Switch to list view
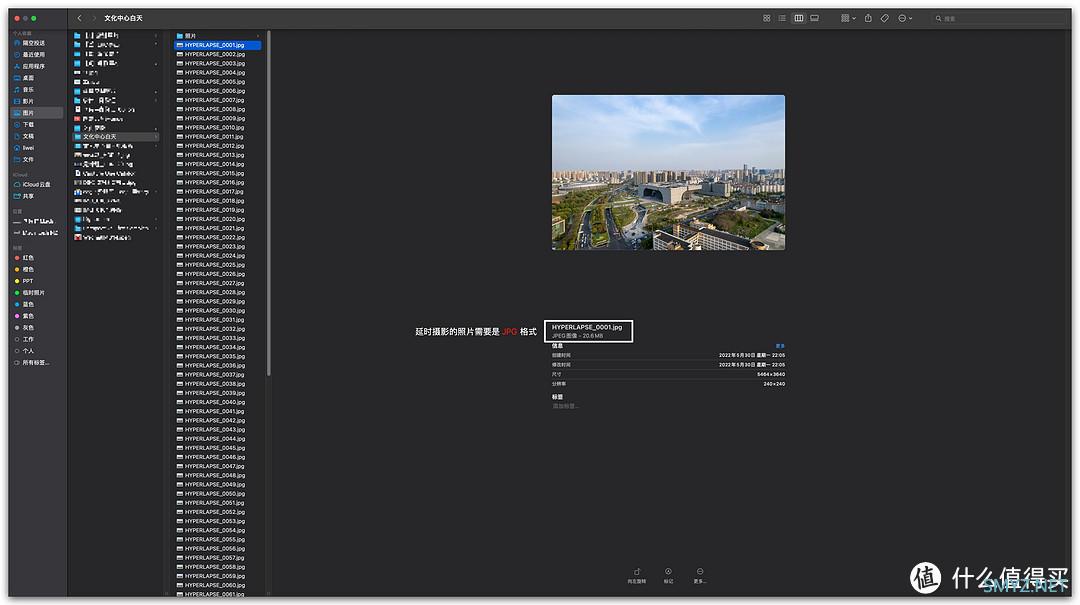1080x605 pixels. [x=782, y=18]
